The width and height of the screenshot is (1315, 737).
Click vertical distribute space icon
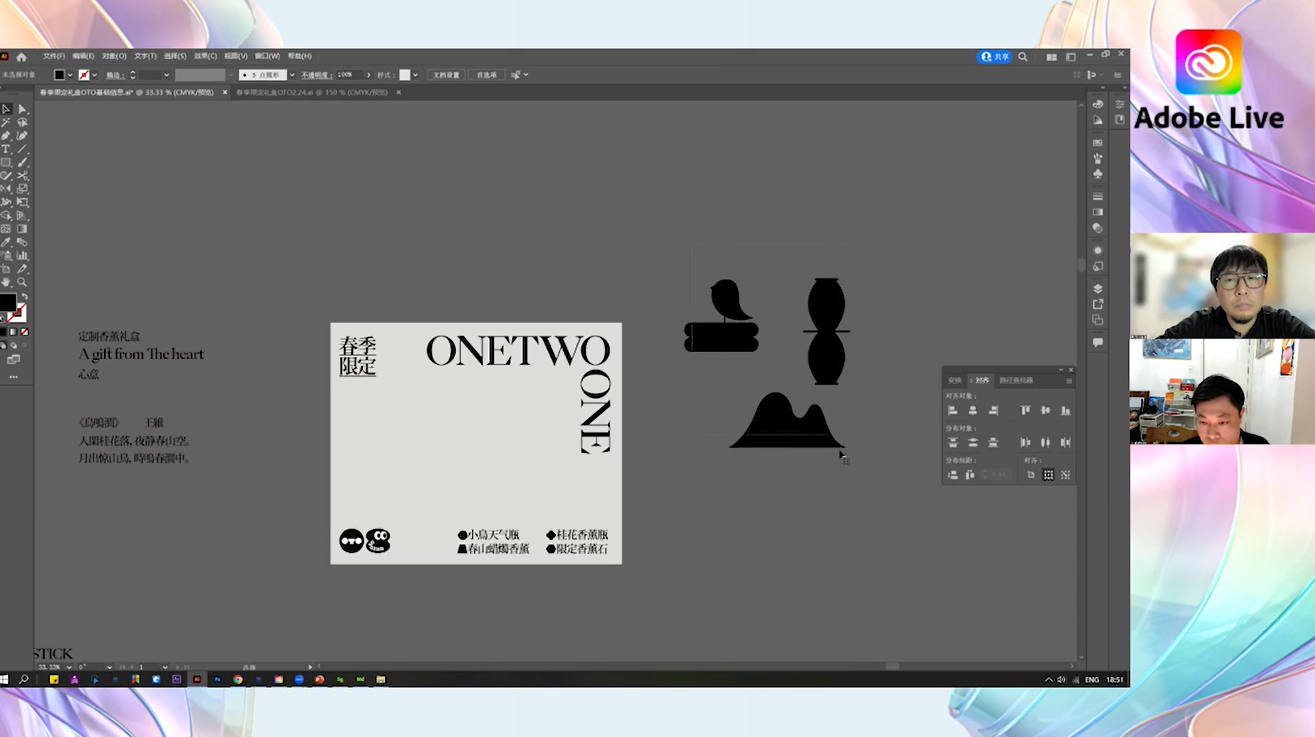pyautogui.click(x=953, y=475)
